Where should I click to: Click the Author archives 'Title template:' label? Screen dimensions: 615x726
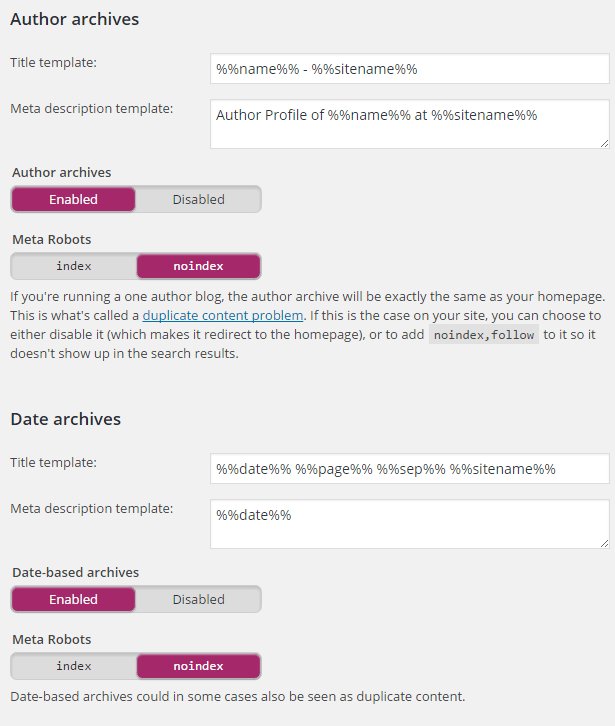point(54,63)
